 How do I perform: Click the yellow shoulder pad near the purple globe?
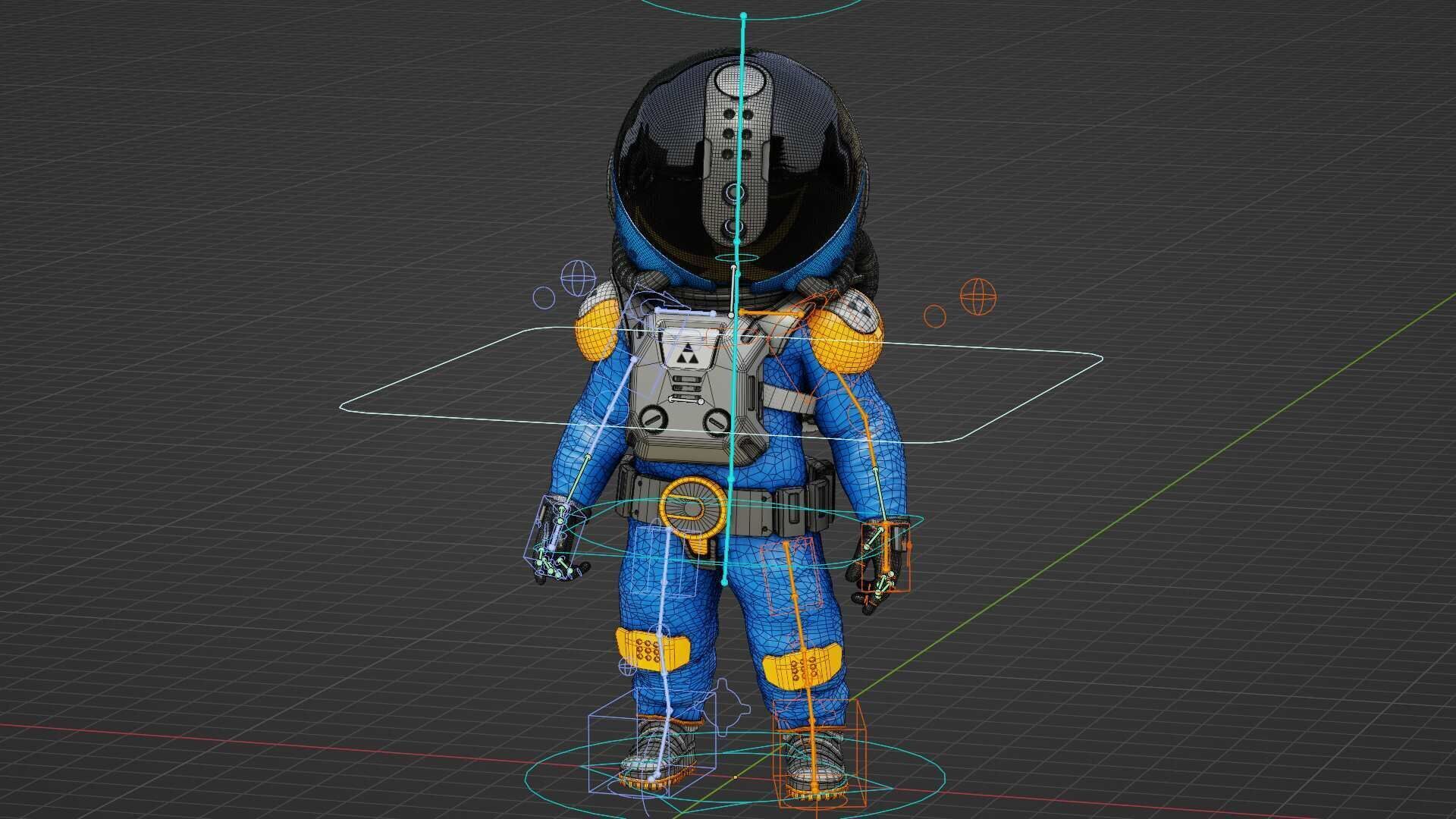[597, 330]
